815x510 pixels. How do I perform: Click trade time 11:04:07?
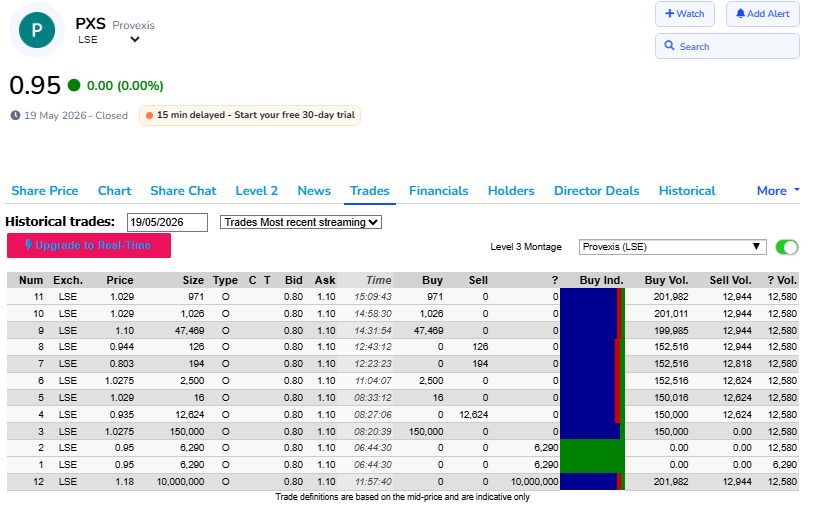click(x=373, y=381)
